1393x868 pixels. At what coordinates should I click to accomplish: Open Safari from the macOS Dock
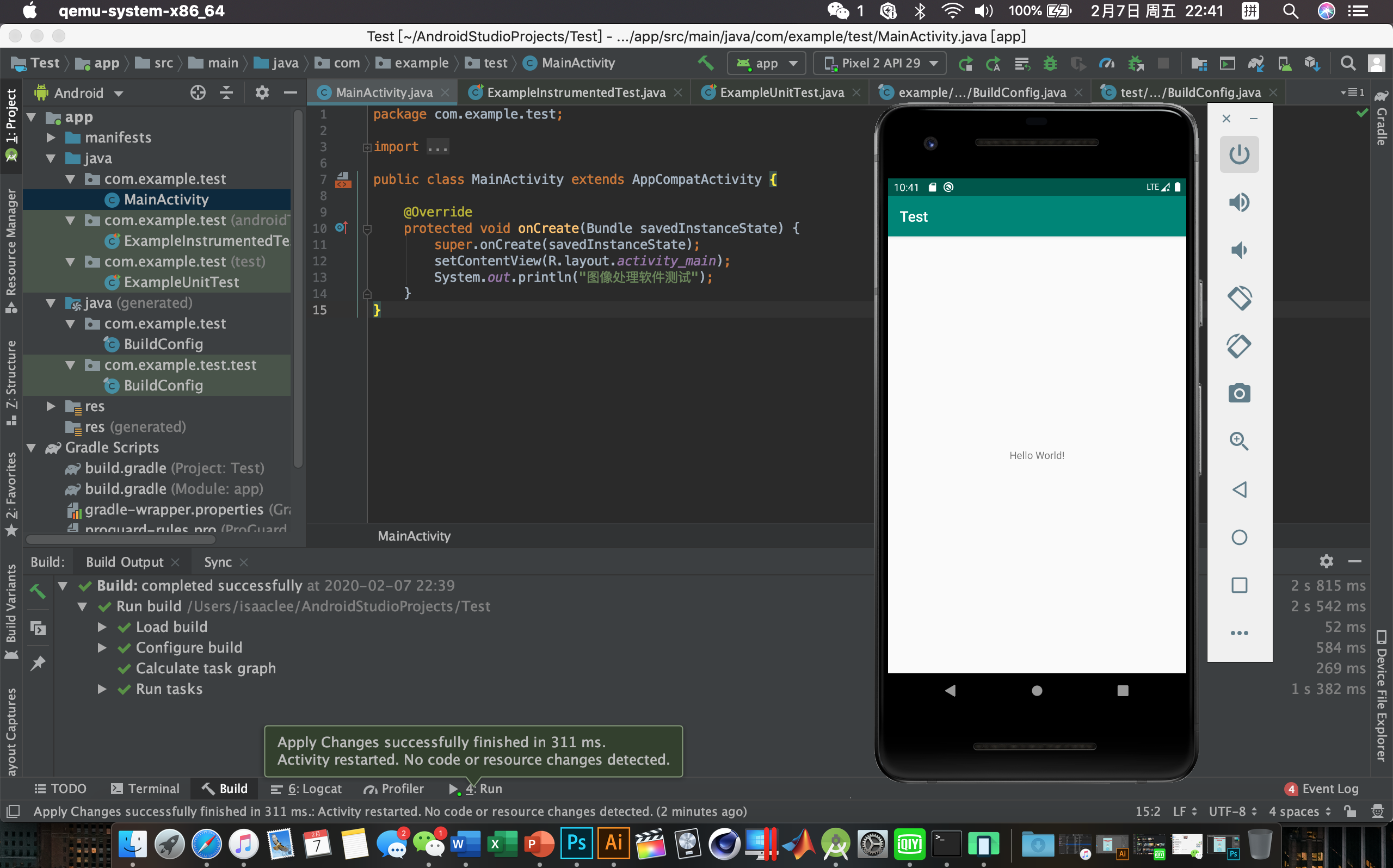(x=206, y=844)
